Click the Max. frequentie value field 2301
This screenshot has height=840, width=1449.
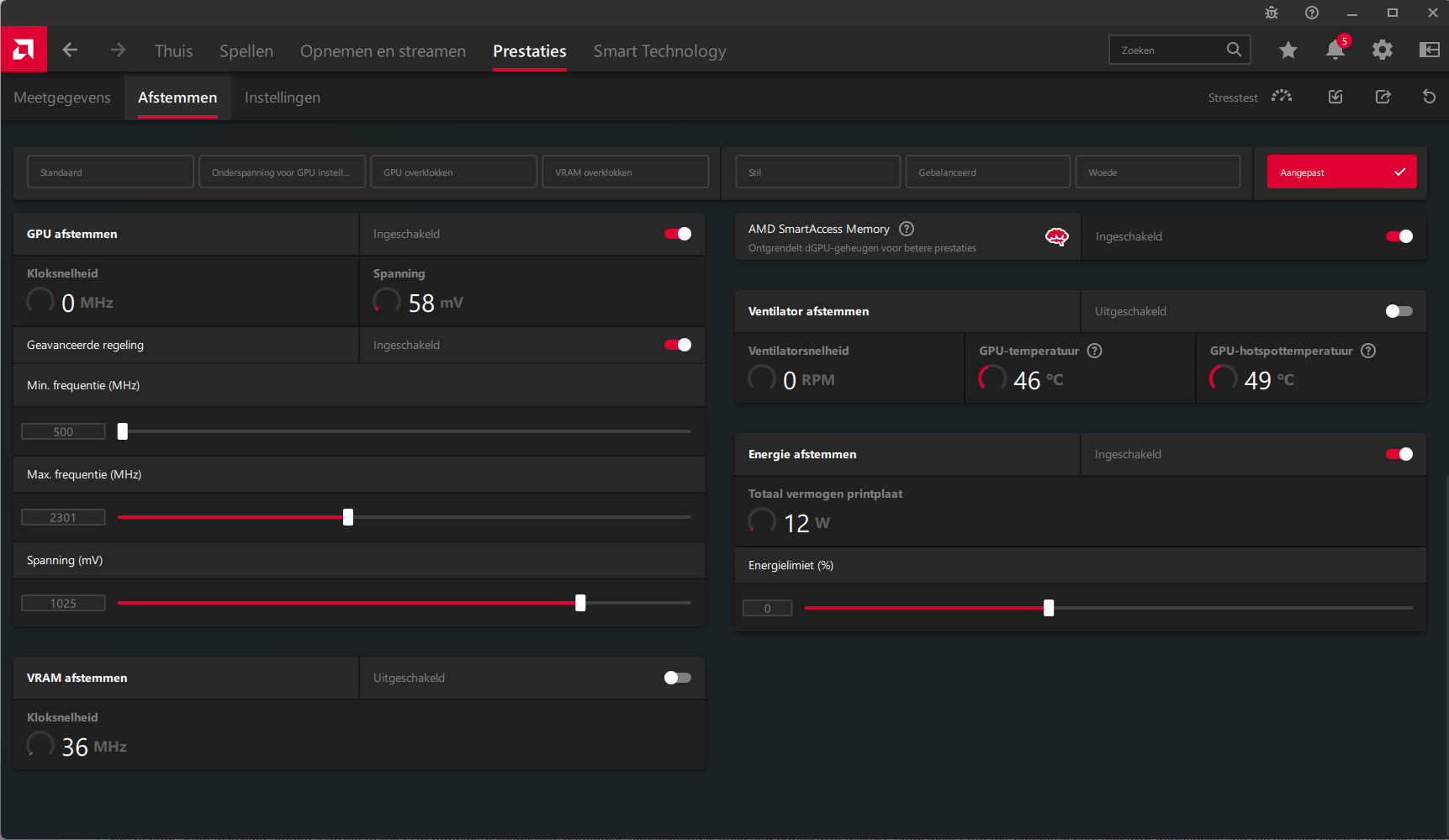point(63,517)
